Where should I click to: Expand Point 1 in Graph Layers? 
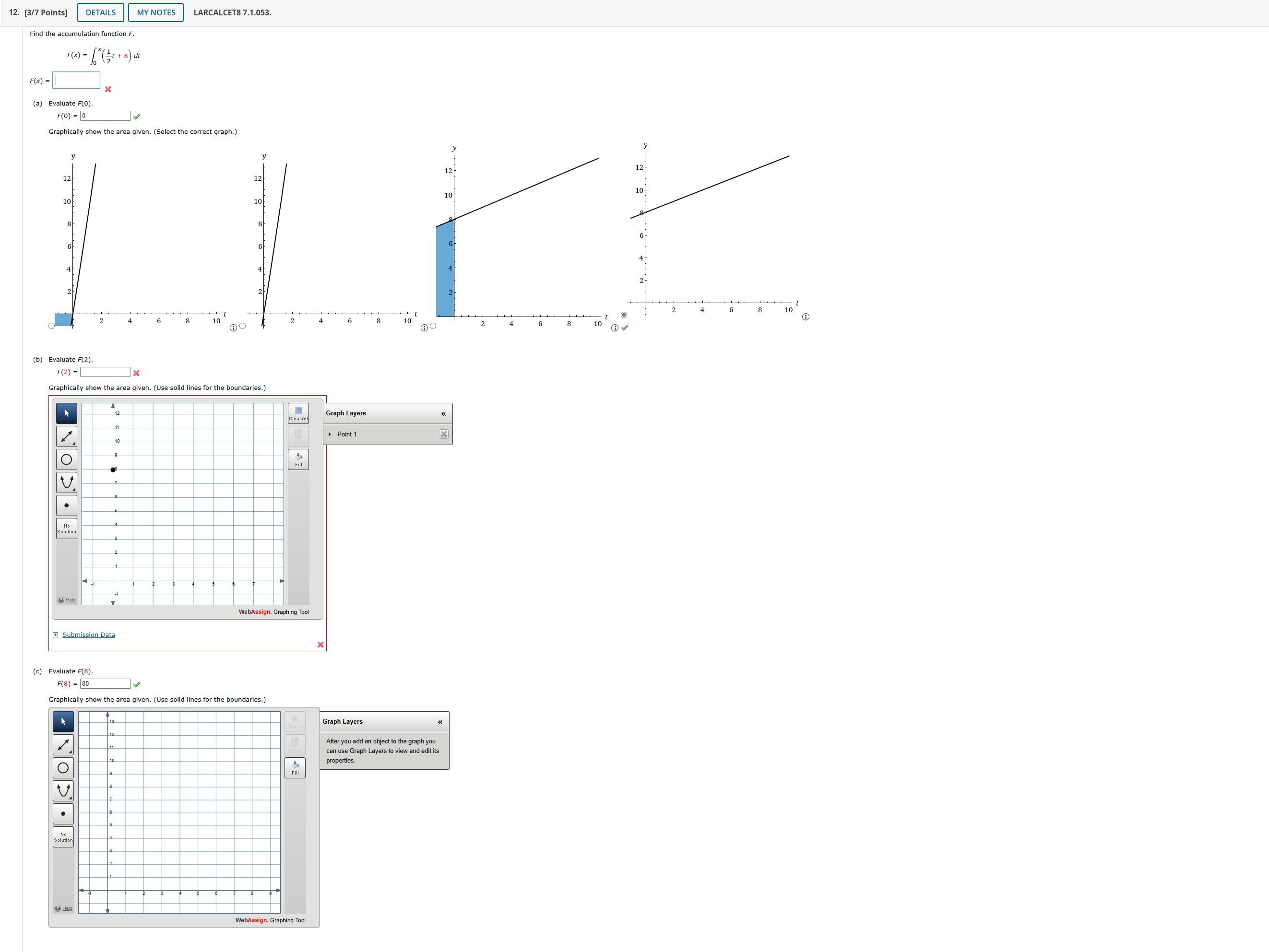[330, 434]
